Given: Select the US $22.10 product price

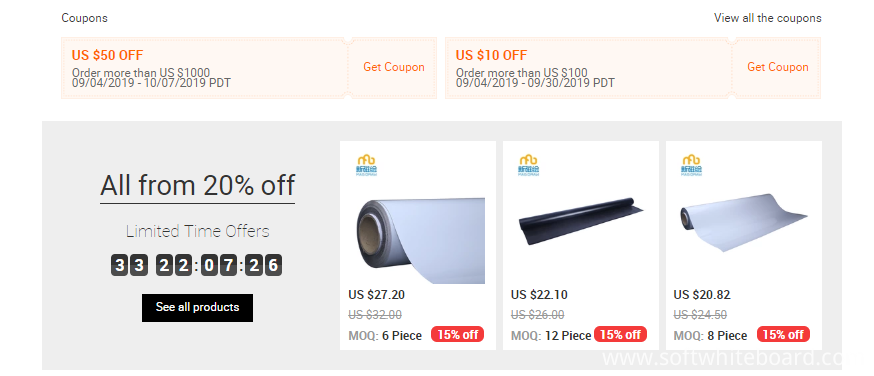Looking at the screenshot, I should [x=539, y=295].
